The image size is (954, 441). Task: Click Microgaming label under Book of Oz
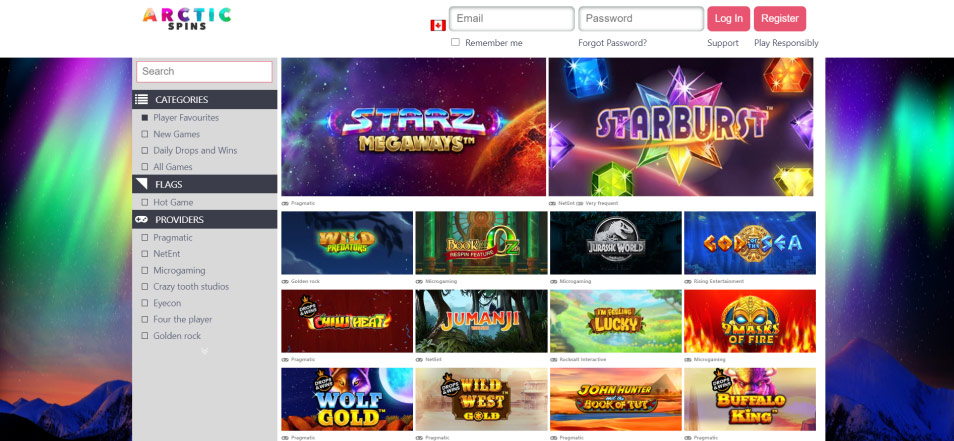(440, 282)
